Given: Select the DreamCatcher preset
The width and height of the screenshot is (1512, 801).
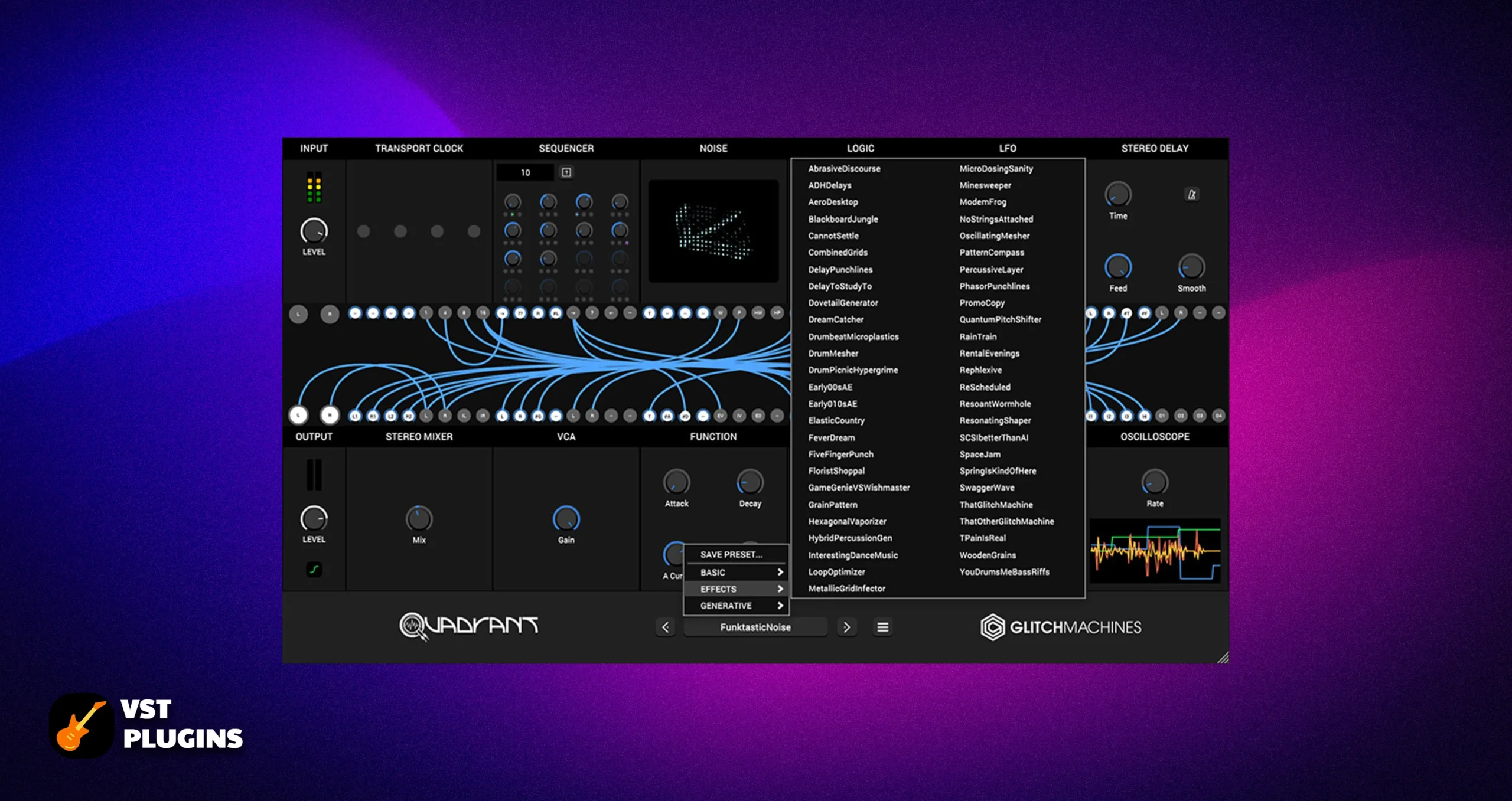Looking at the screenshot, I should 836,319.
